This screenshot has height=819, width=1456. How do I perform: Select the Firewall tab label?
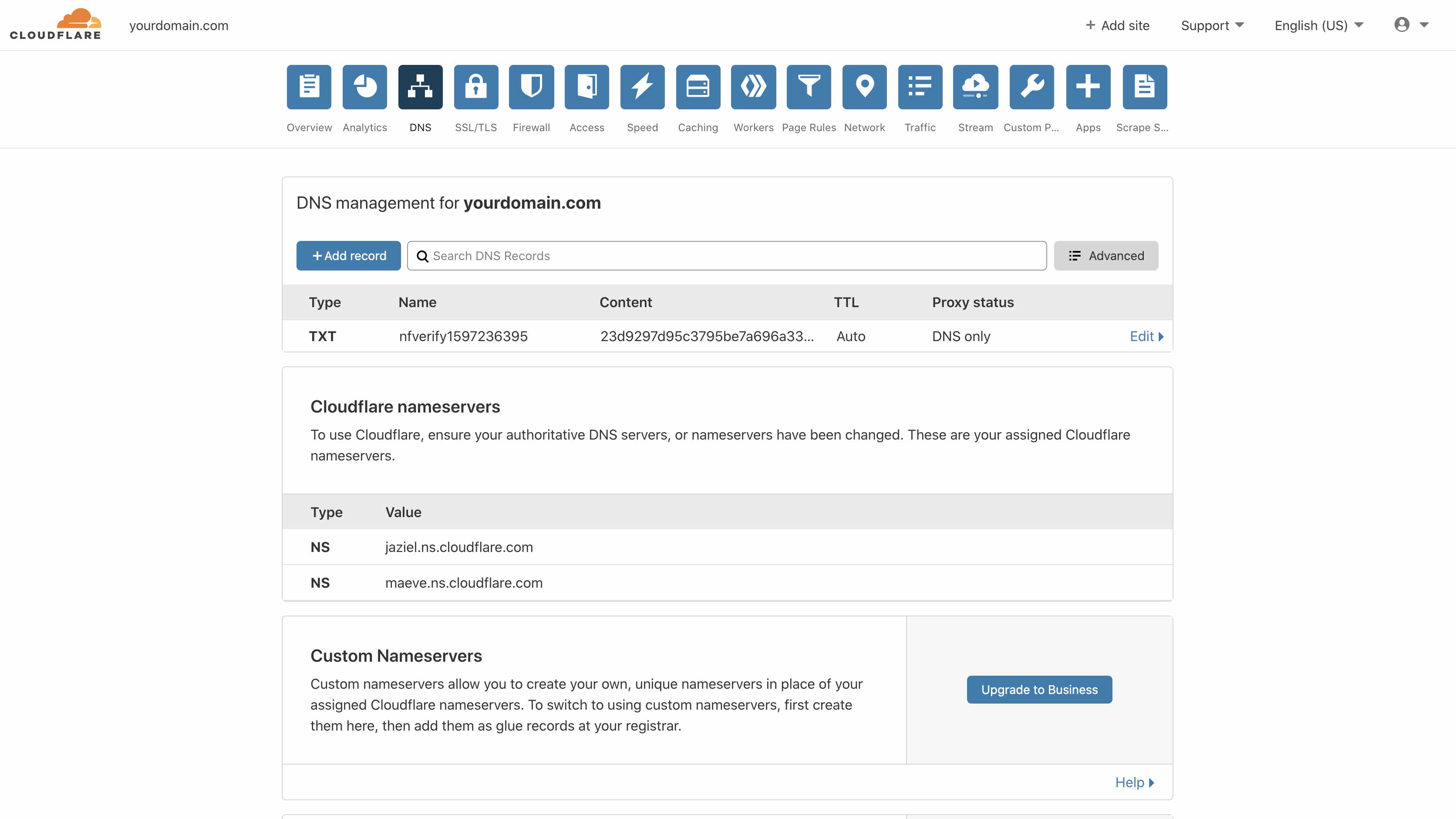(531, 128)
